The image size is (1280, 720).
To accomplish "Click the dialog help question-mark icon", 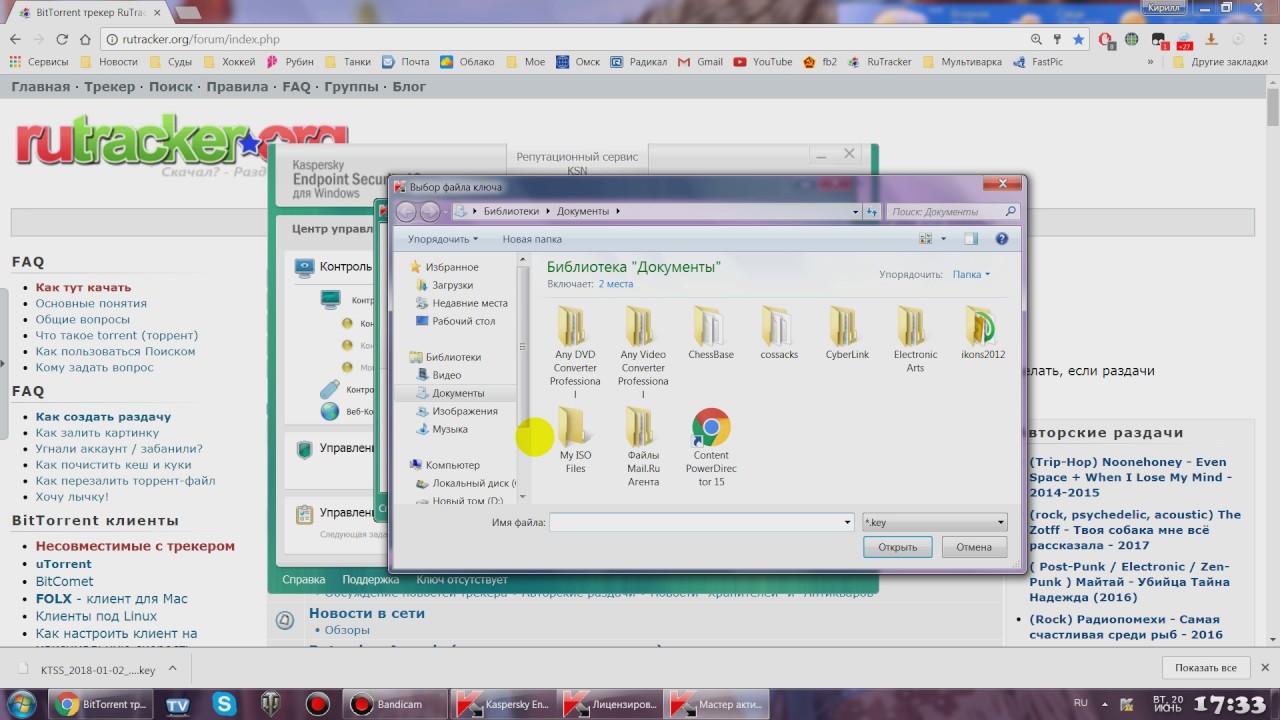I will (1002, 239).
